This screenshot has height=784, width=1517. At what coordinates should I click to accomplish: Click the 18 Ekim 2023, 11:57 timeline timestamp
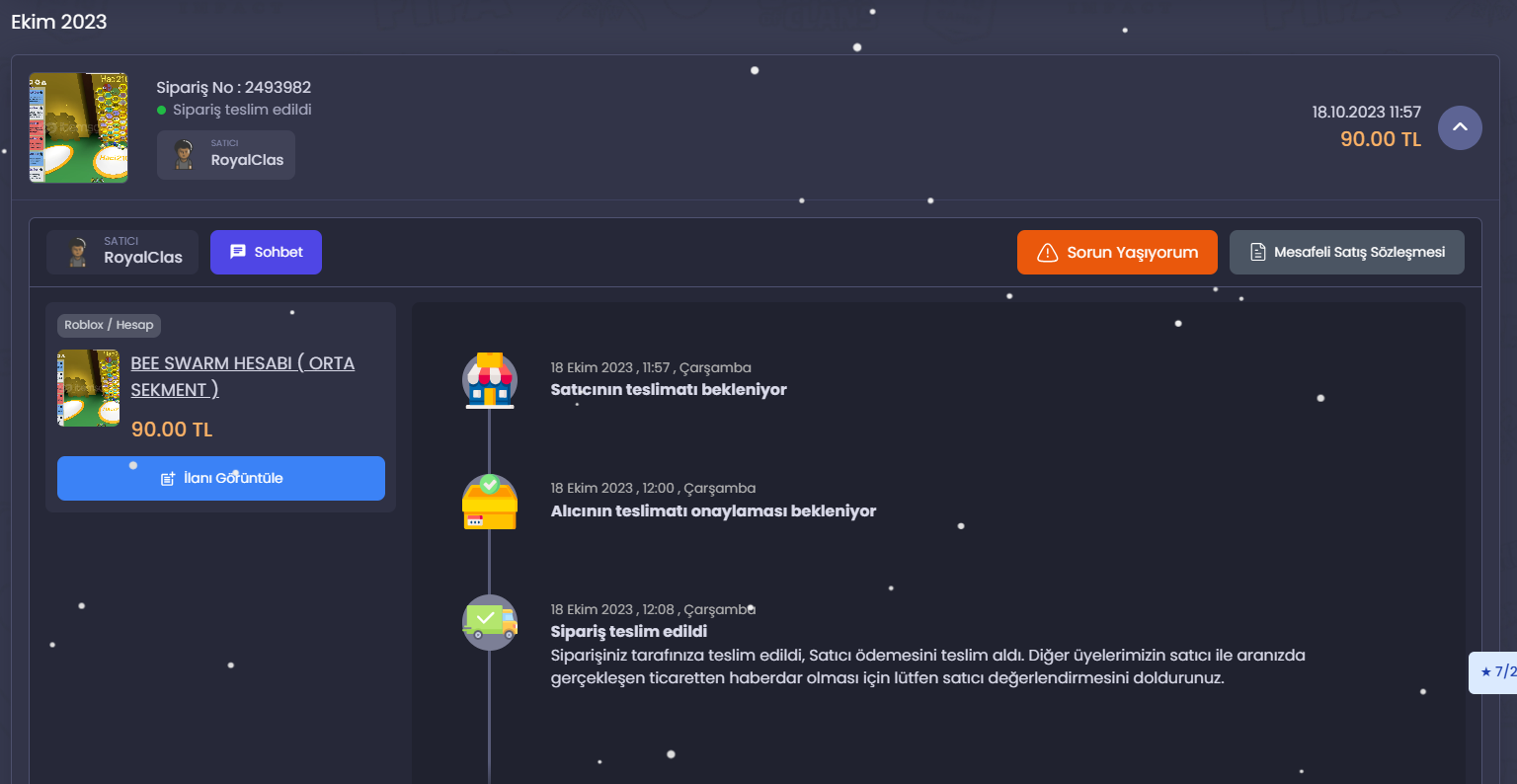(x=651, y=367)
